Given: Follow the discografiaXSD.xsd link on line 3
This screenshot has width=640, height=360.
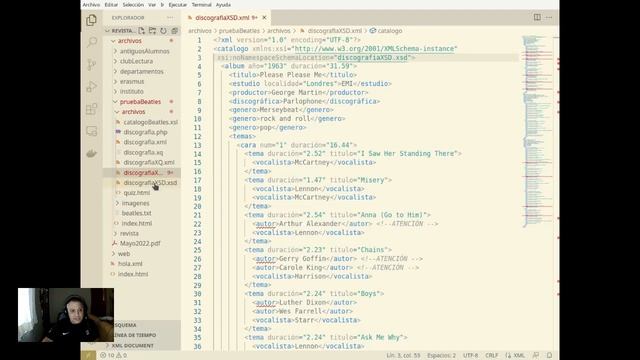Looking at the screenshot, I should pos(372,58).
